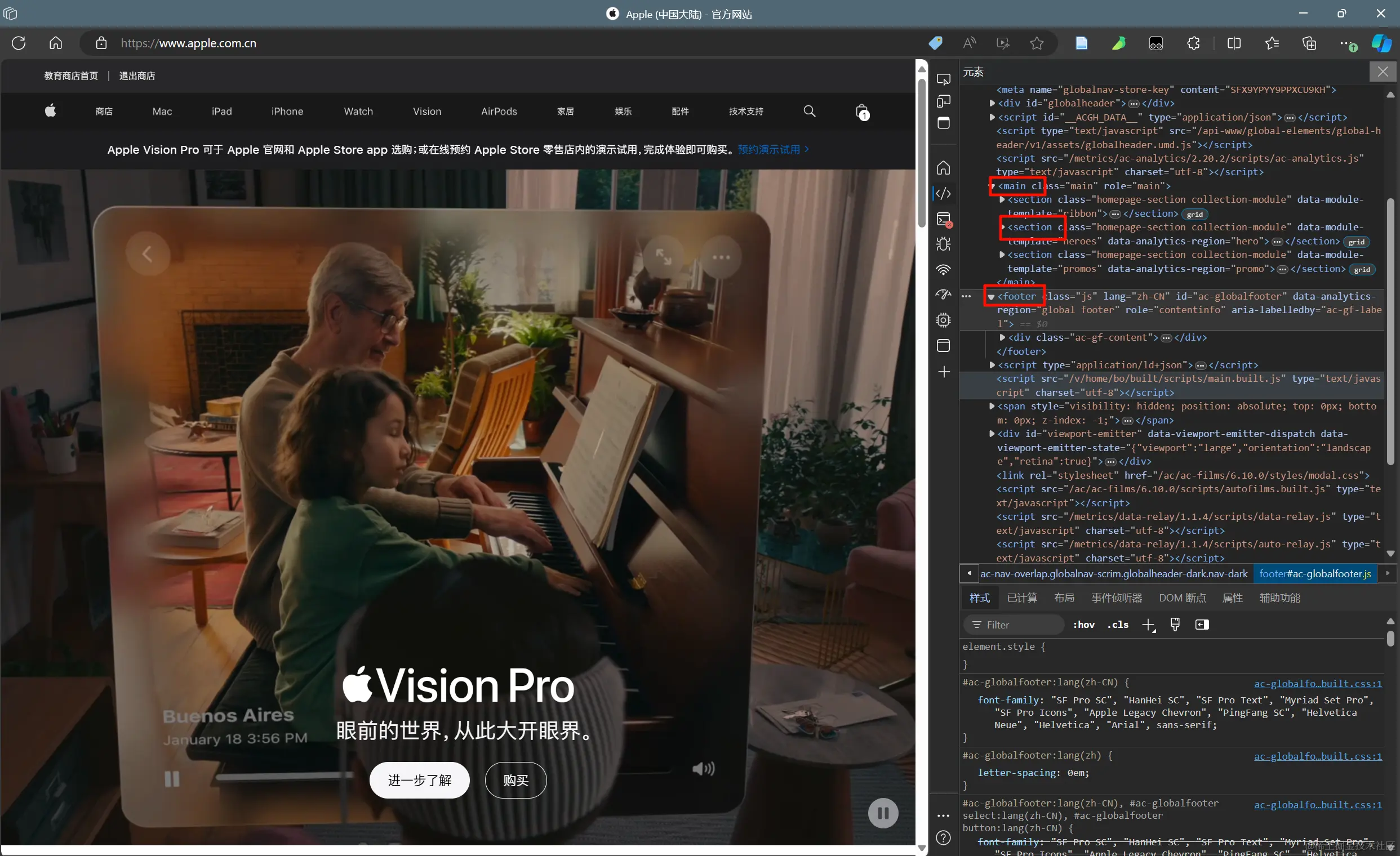Screen dimensions: 1400x856
Task: Click the Apple site search icon
Action: [810, 112]
